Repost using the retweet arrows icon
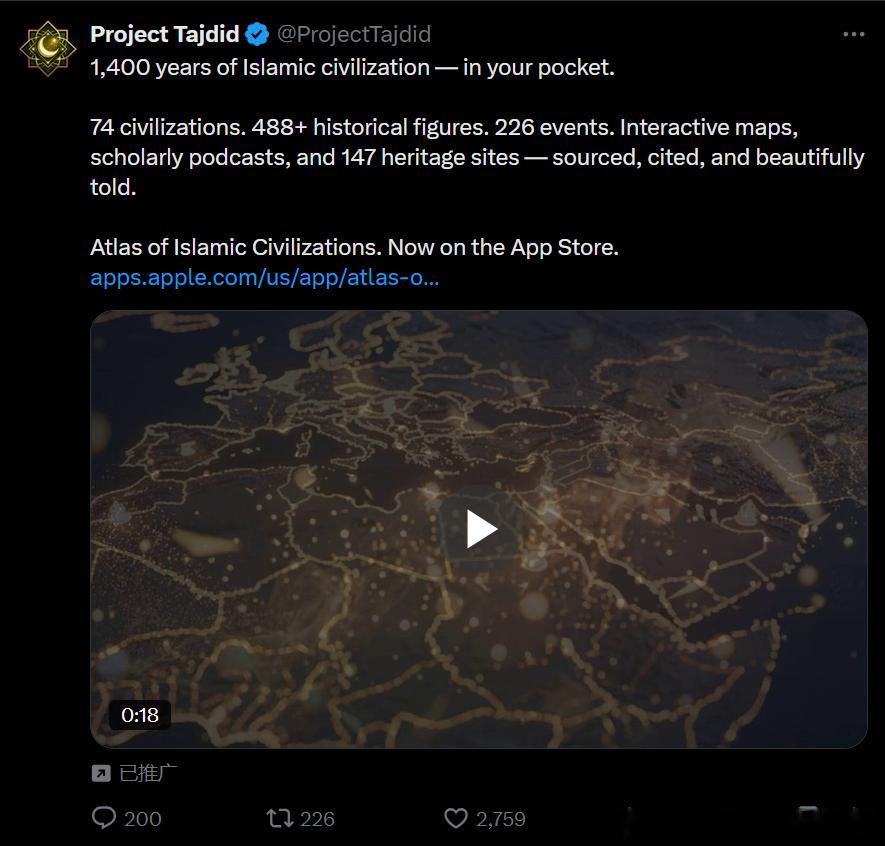 coord(279,818)
